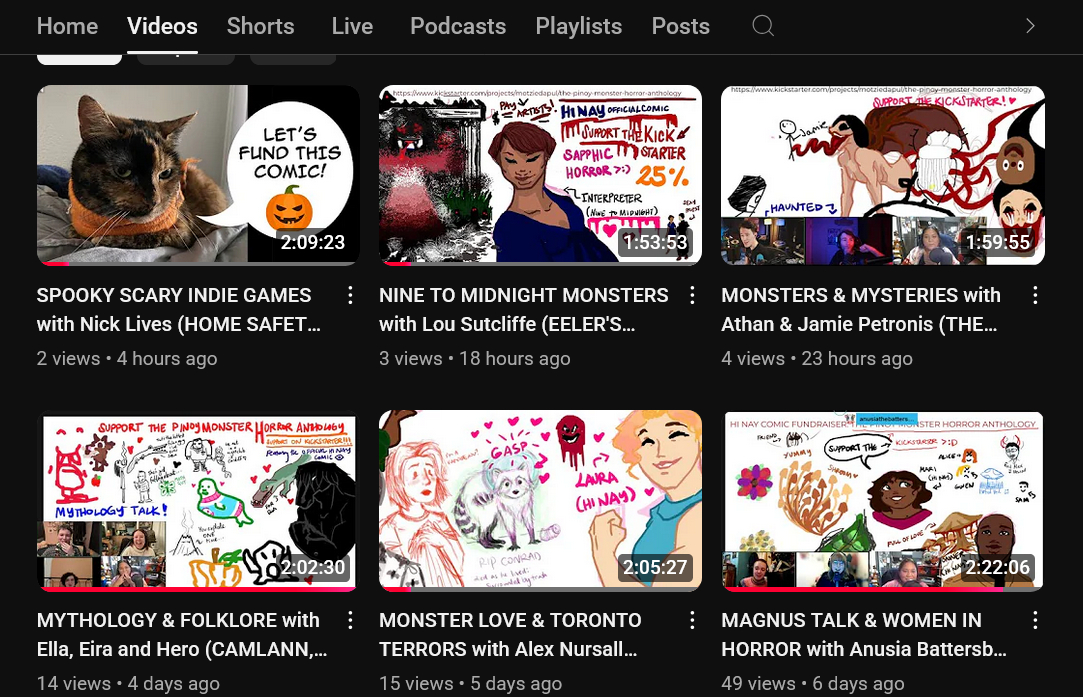The width and height of the screenshot is (1083, 697).
Task: Click the MYTHOLOGY & FOLKLORE with Ella title link
Action: tap(180, 635)
